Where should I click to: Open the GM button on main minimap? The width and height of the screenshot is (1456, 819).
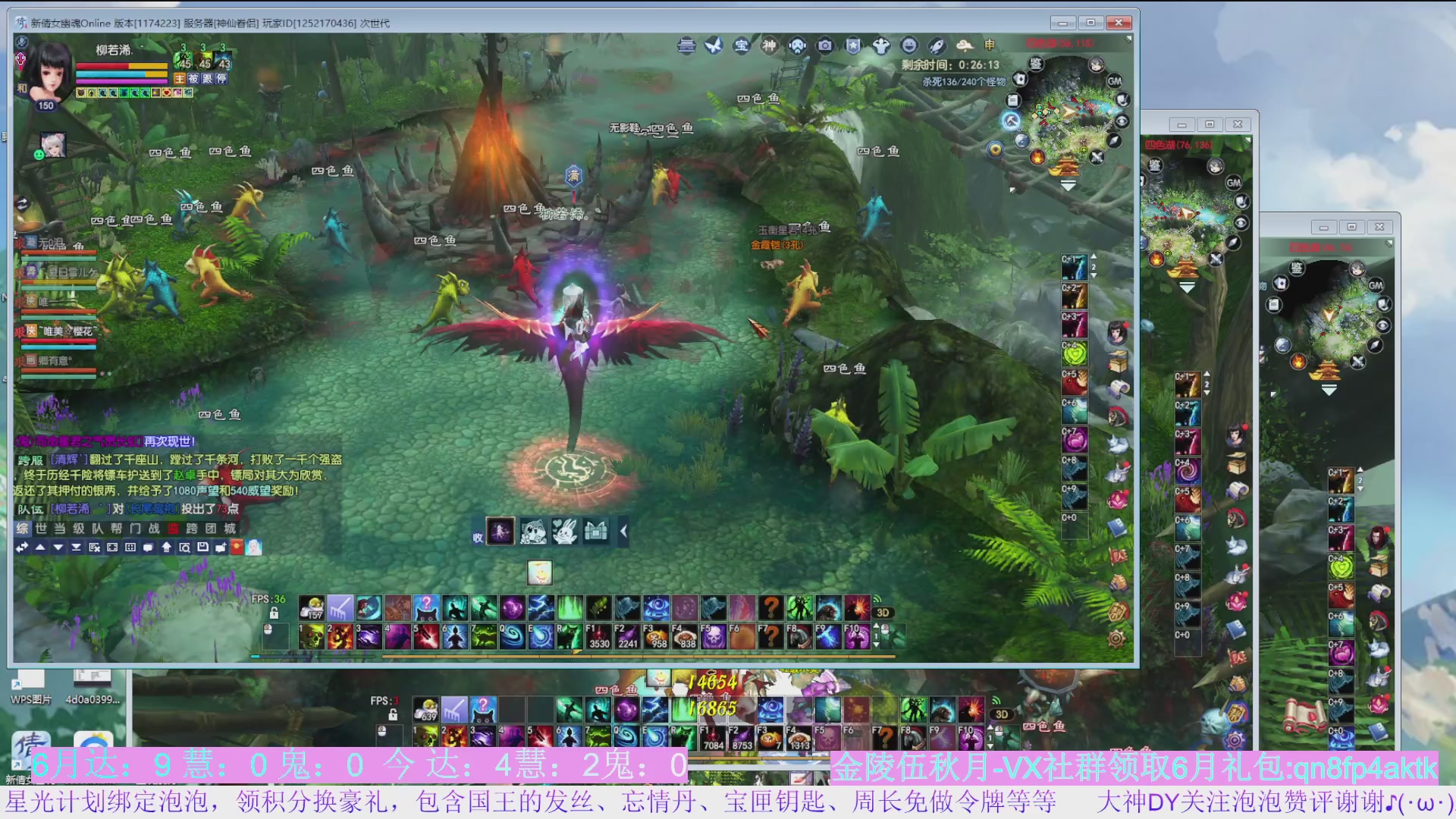(x=1114, y=81)
